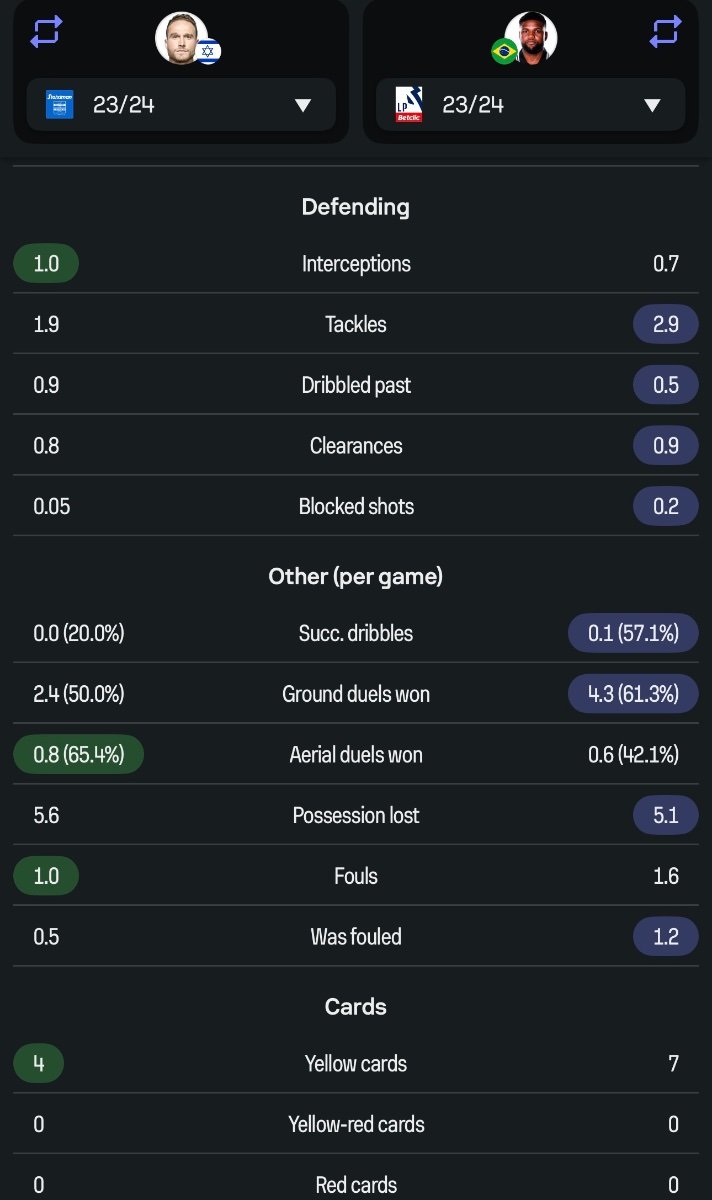This screenshot has height=1200, width=712.
Task: Tap the left player's swap arrows icon
Action: tap(46, 31)
